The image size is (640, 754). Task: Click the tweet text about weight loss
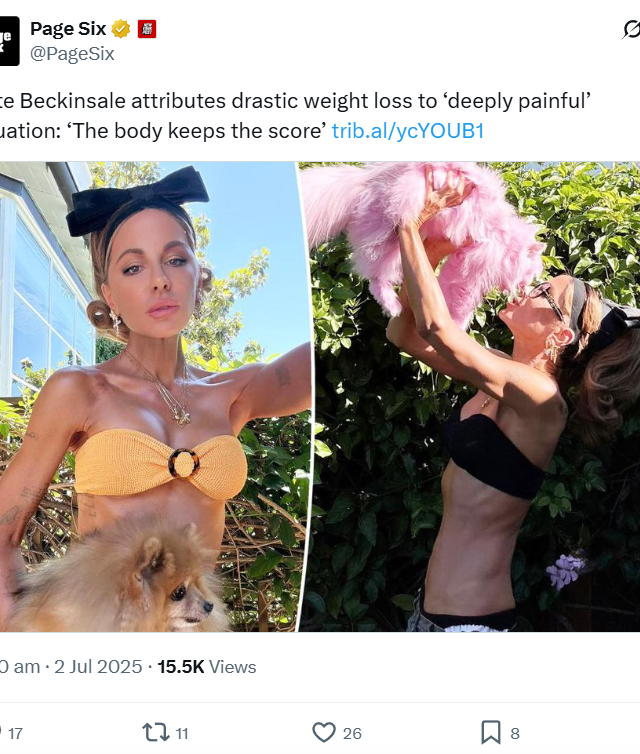295,116
